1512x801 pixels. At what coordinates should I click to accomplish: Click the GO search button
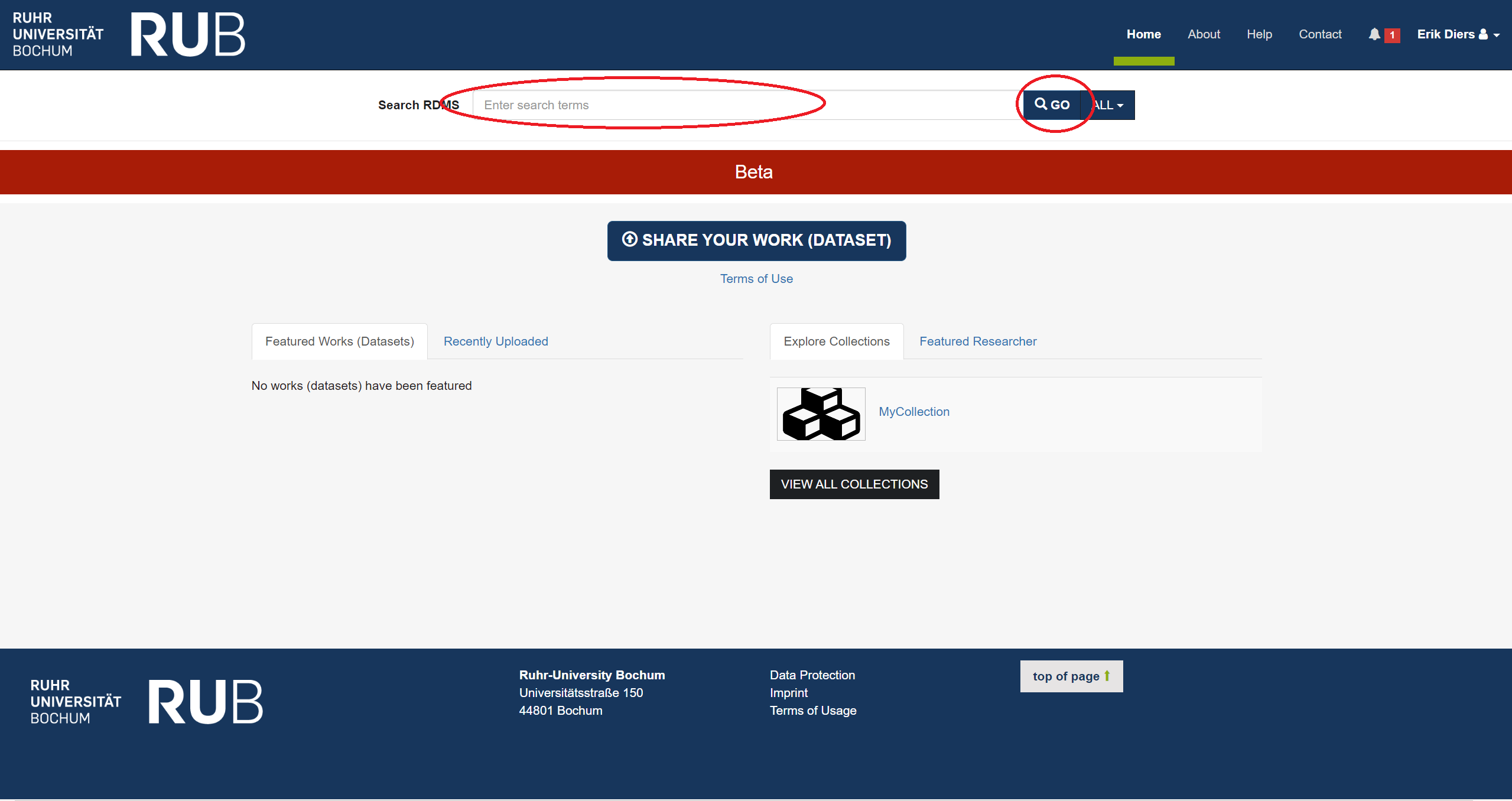point(1052,105)
